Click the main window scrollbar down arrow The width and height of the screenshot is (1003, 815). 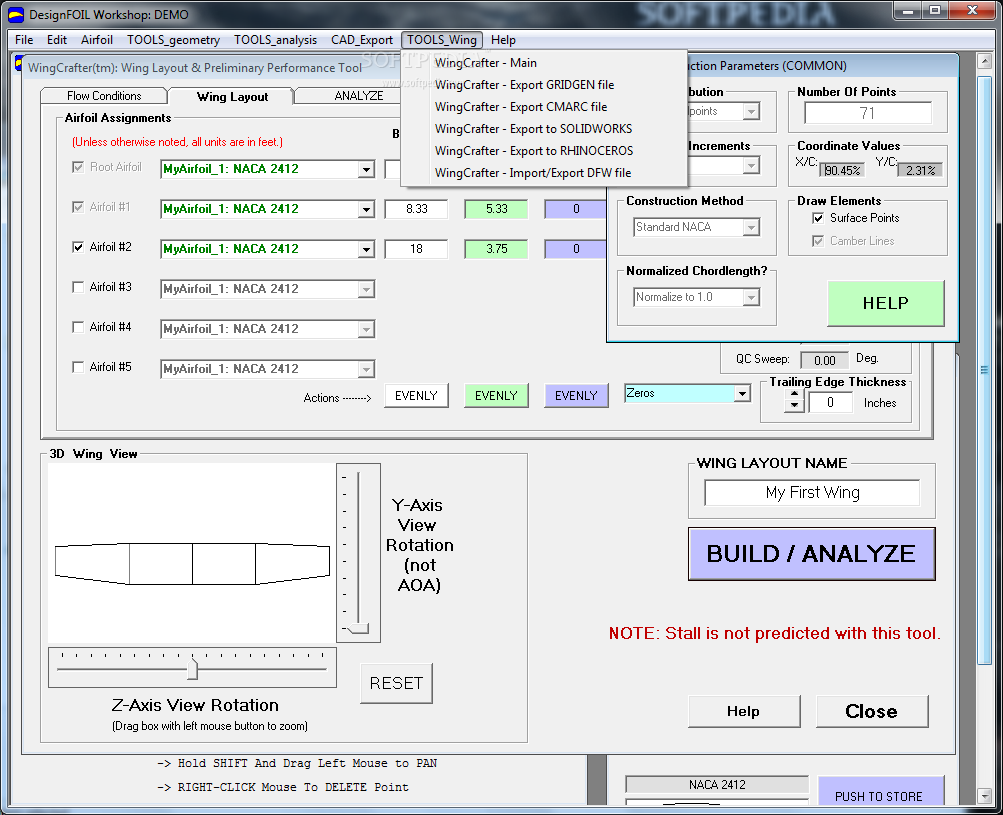pos(984,796)
